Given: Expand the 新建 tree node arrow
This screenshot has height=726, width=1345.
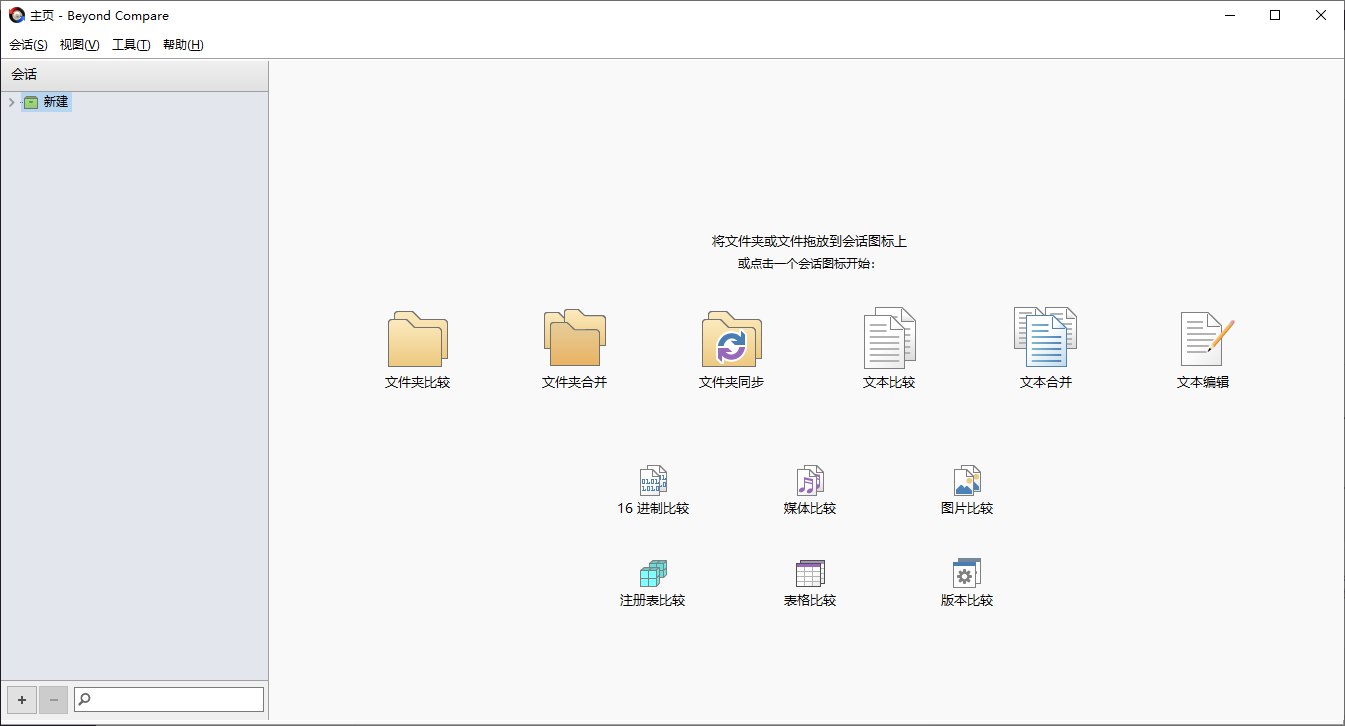Looking at the screenshot, I should tap(11, 102).
